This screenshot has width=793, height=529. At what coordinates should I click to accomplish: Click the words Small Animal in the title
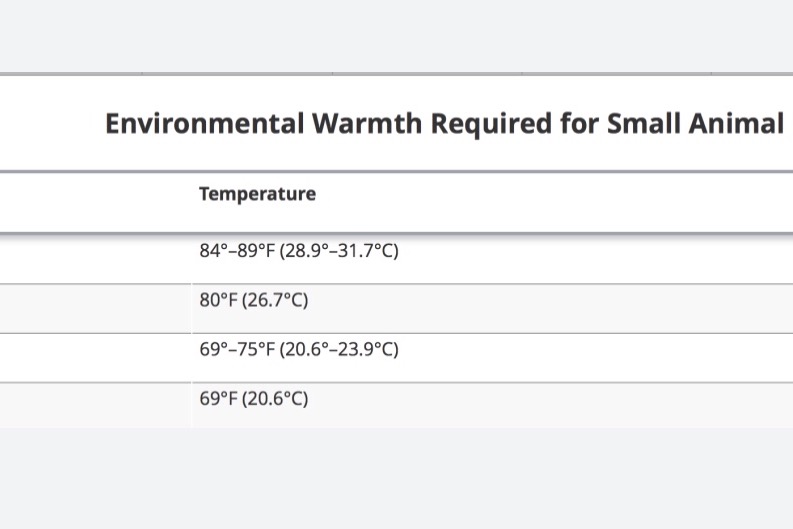tap(695, 123)
